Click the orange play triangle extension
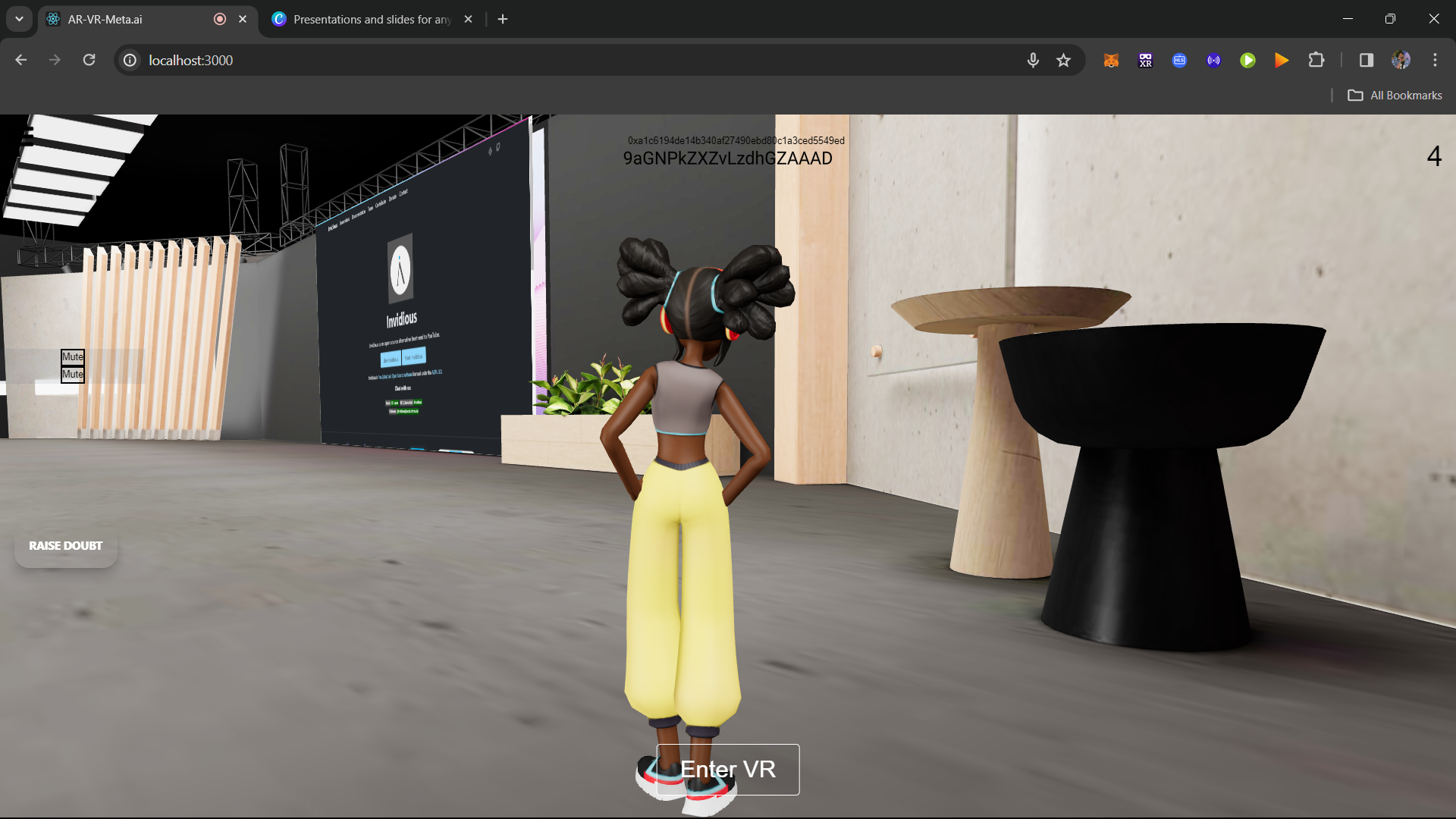The height and width of the screenshot is (819, 1456). (1282, 61)
